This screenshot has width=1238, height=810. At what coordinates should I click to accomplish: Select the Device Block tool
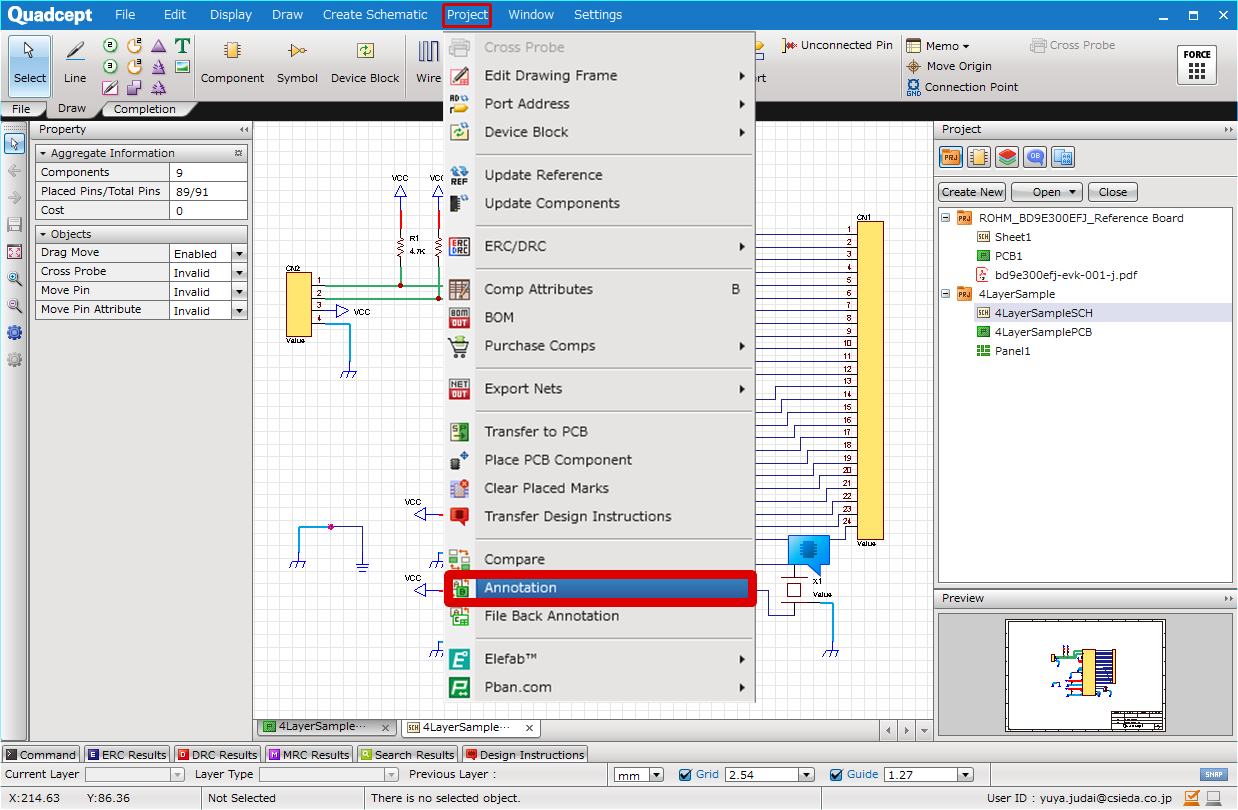click(364, 61)
